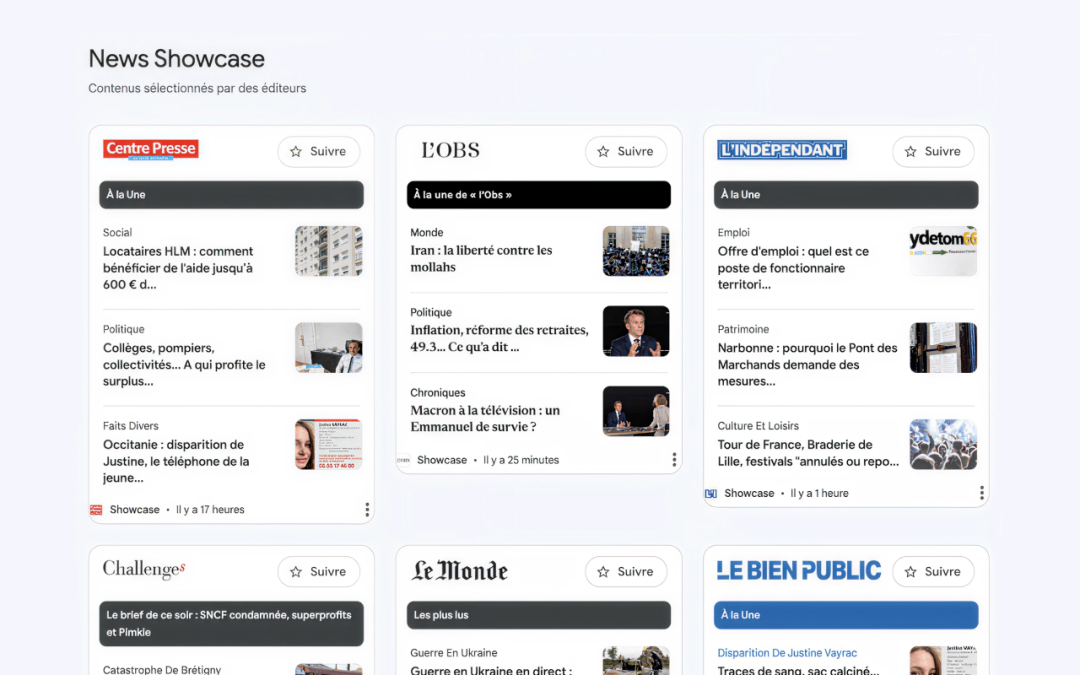Open 'Narbonne : Pont des Marchands' article

pos(807,364)
